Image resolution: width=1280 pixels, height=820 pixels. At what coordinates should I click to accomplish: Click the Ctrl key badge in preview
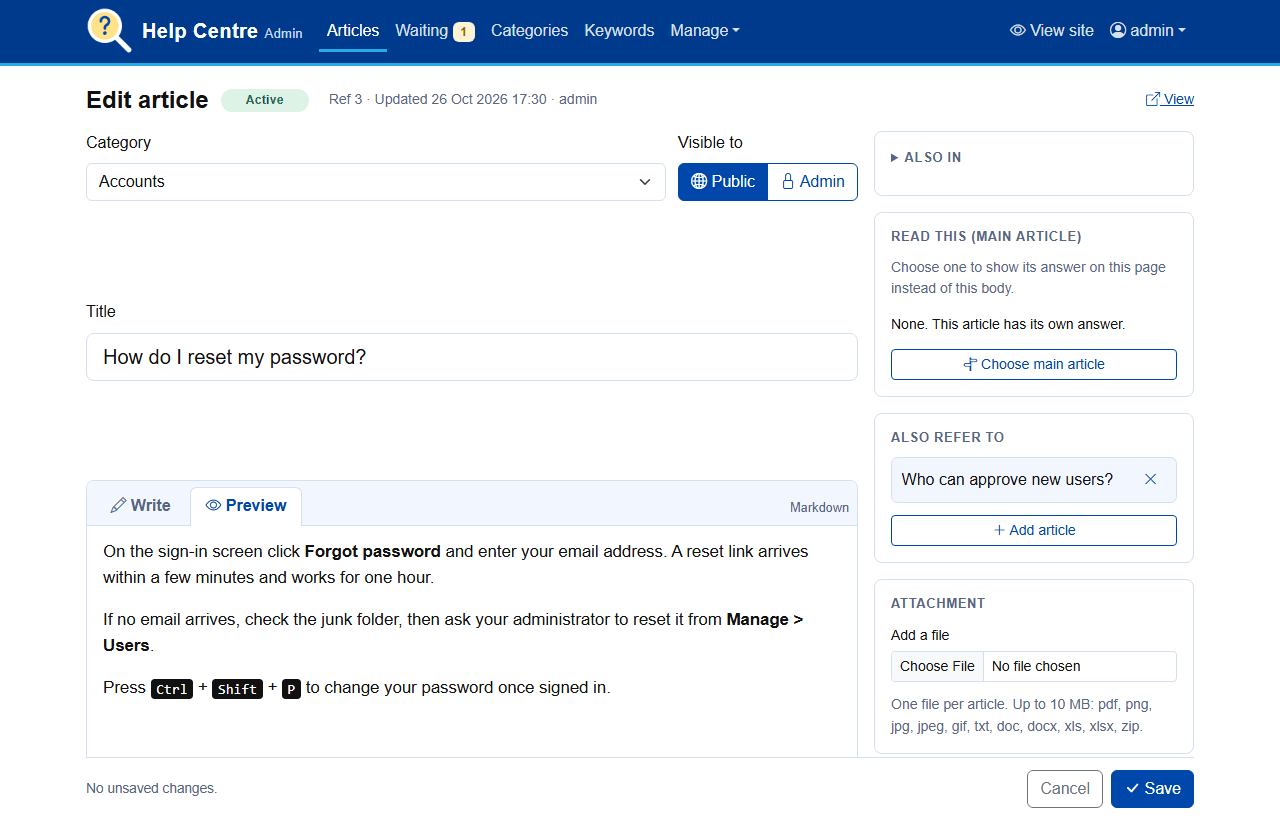(172, 689)
